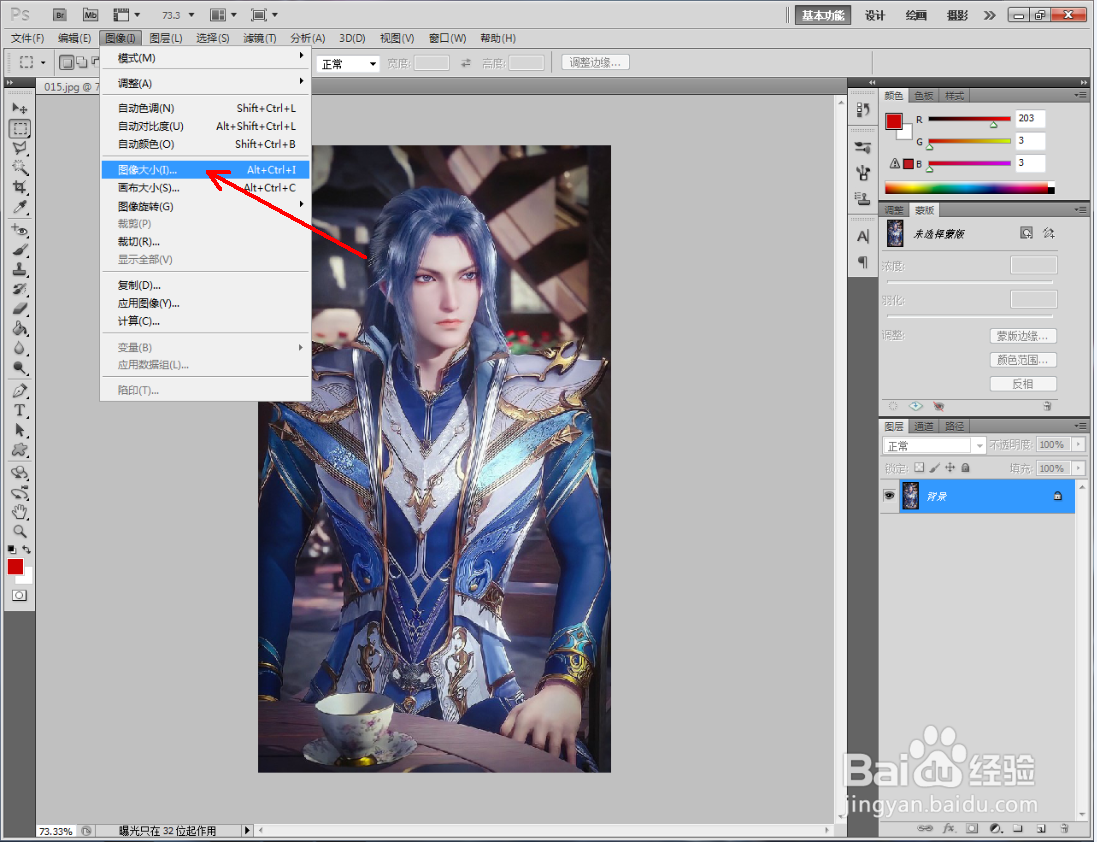Adjust the R red channel slider

993,124
